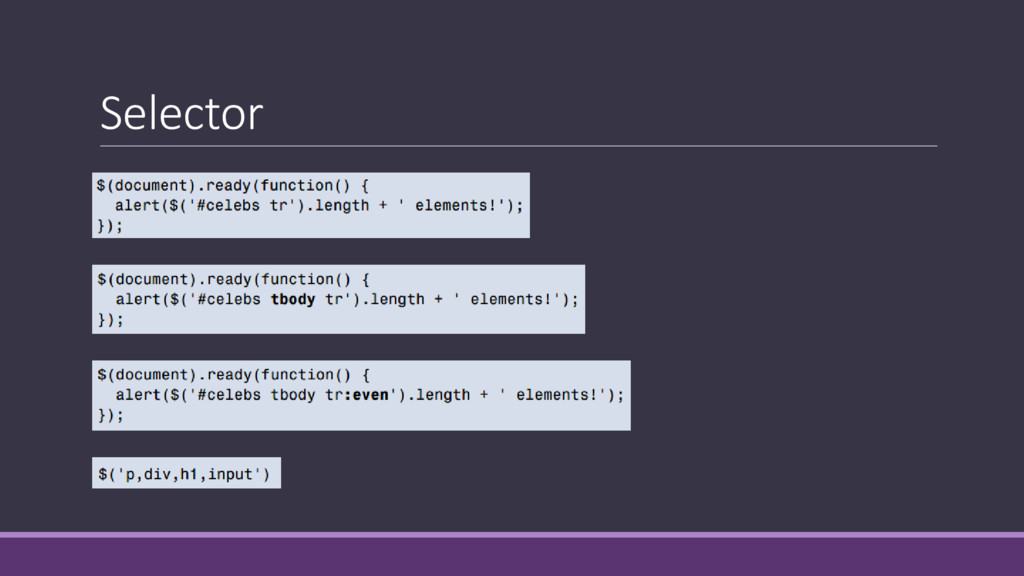Click the horizontal divider under the title

[x=518, y=146]
